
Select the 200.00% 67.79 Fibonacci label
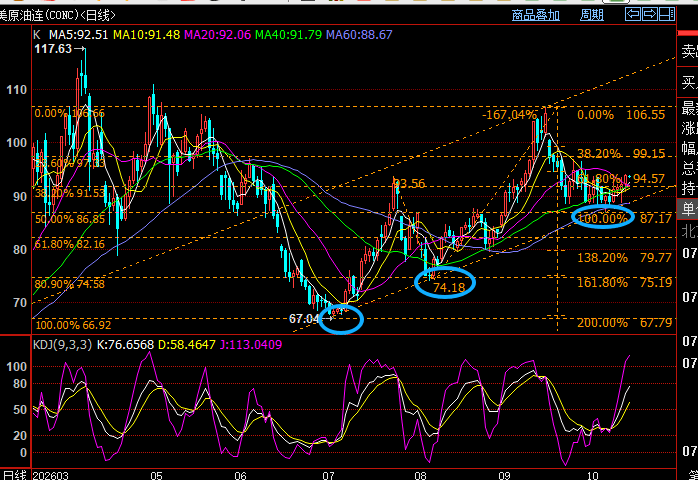pyautogui.click(x=624, y=323)
